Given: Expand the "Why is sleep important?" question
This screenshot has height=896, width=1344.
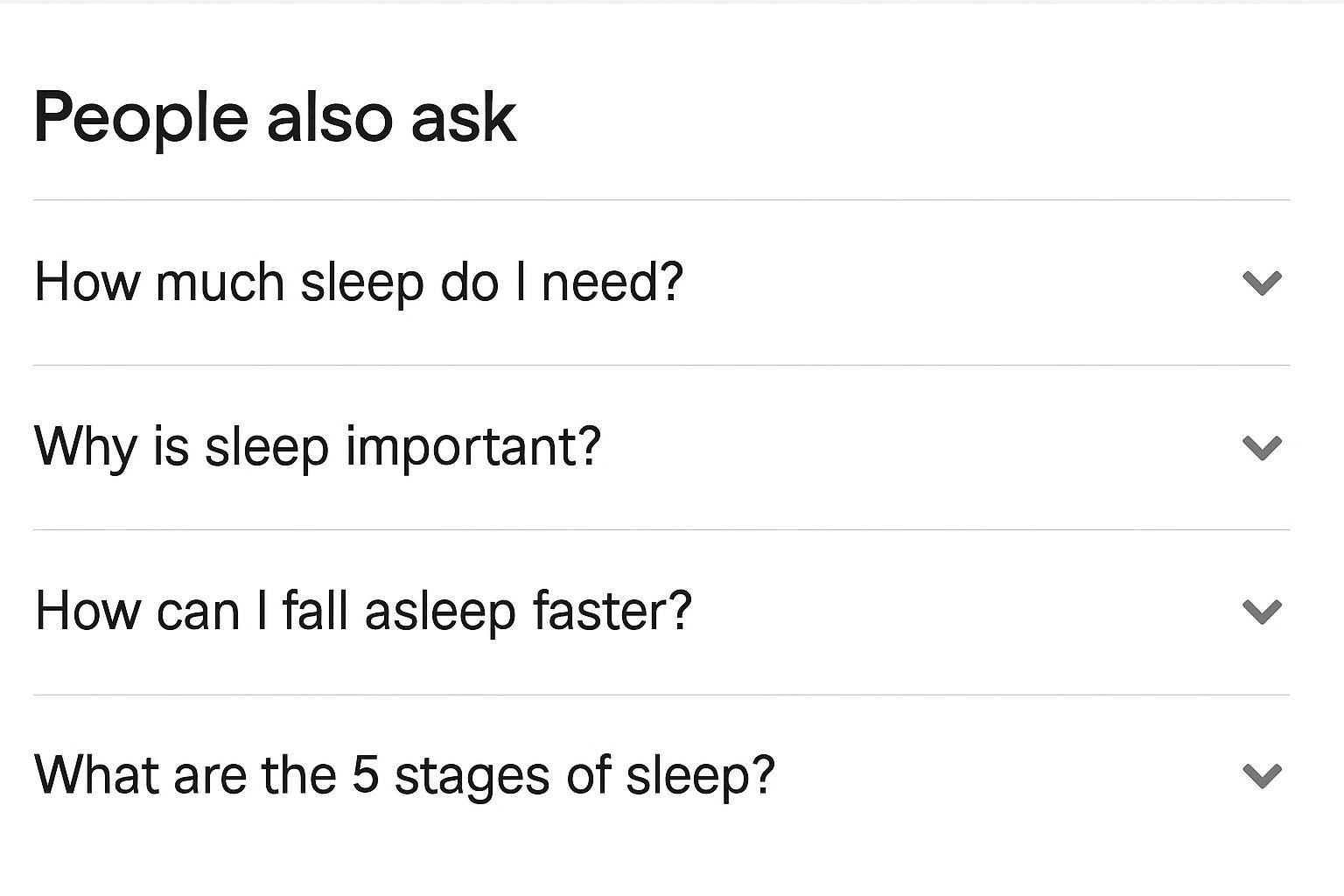Looking at the screenshot, I should click(x=318, y=447).
